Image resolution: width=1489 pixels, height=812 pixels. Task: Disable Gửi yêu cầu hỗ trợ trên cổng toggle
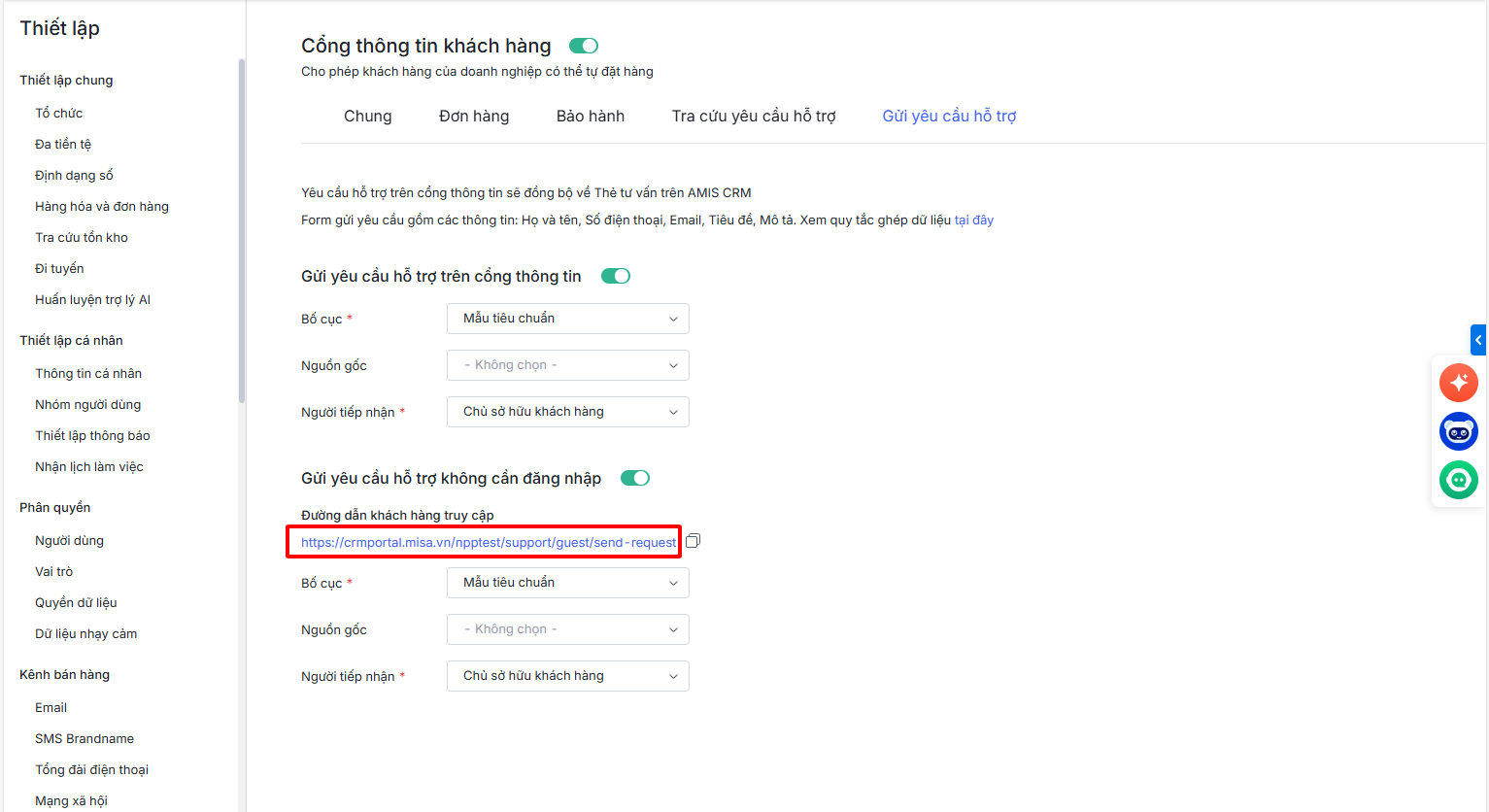tap(616, 276)
